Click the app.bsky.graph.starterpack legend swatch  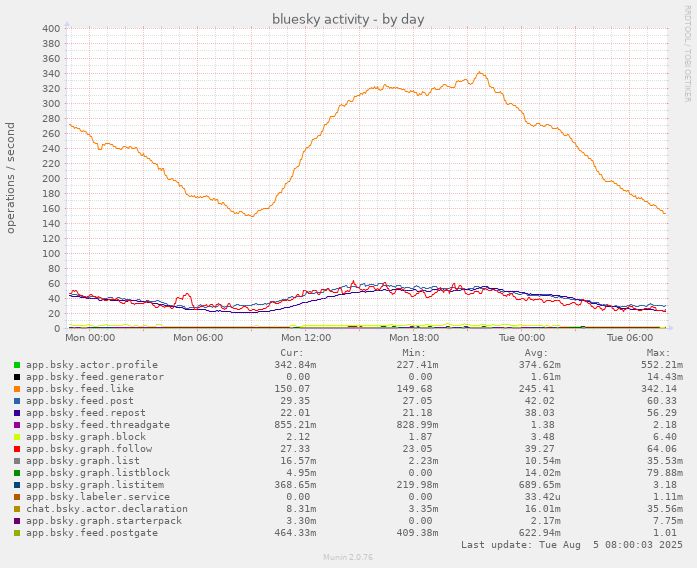[x=17, y=521]
